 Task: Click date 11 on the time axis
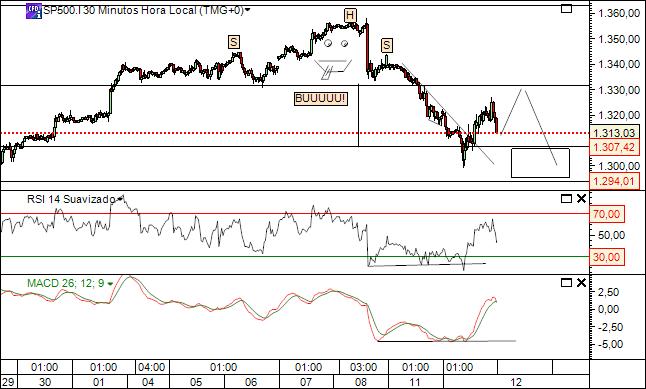pyautogui.click(x=415, y=382)
